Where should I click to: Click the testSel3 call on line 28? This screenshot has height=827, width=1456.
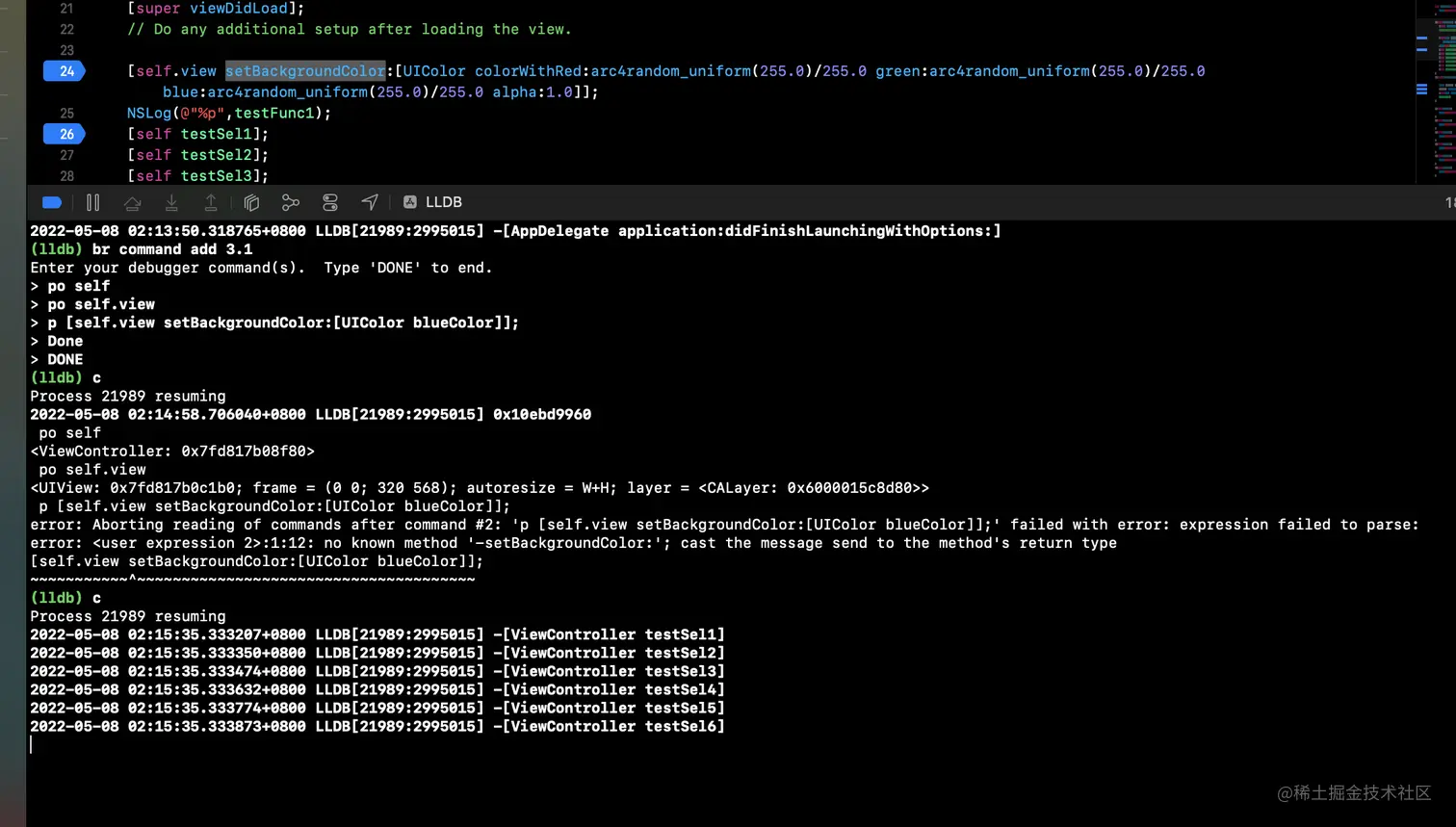point(197,176)
